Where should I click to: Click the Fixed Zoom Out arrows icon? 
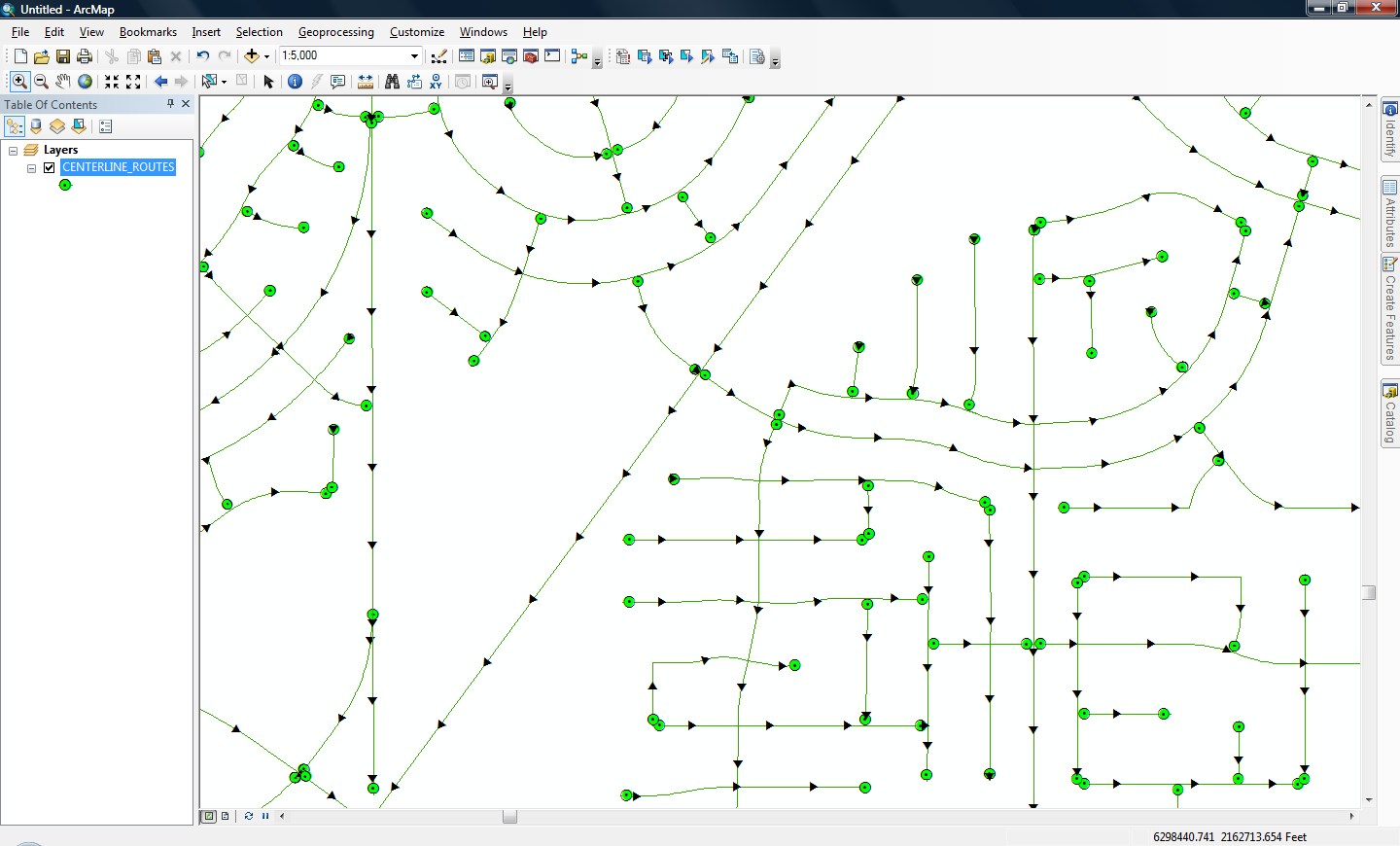(x=133, y=82)
